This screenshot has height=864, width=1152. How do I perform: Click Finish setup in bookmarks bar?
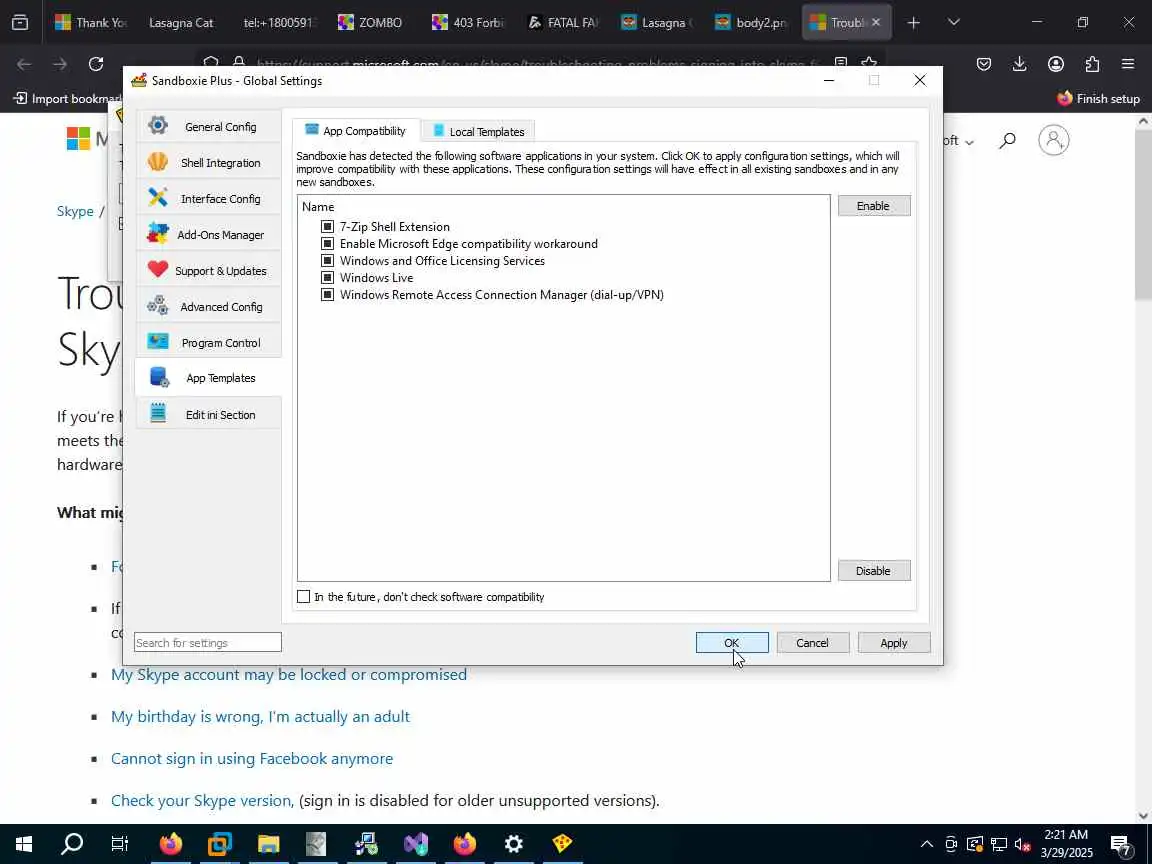tap(1098, 98)
